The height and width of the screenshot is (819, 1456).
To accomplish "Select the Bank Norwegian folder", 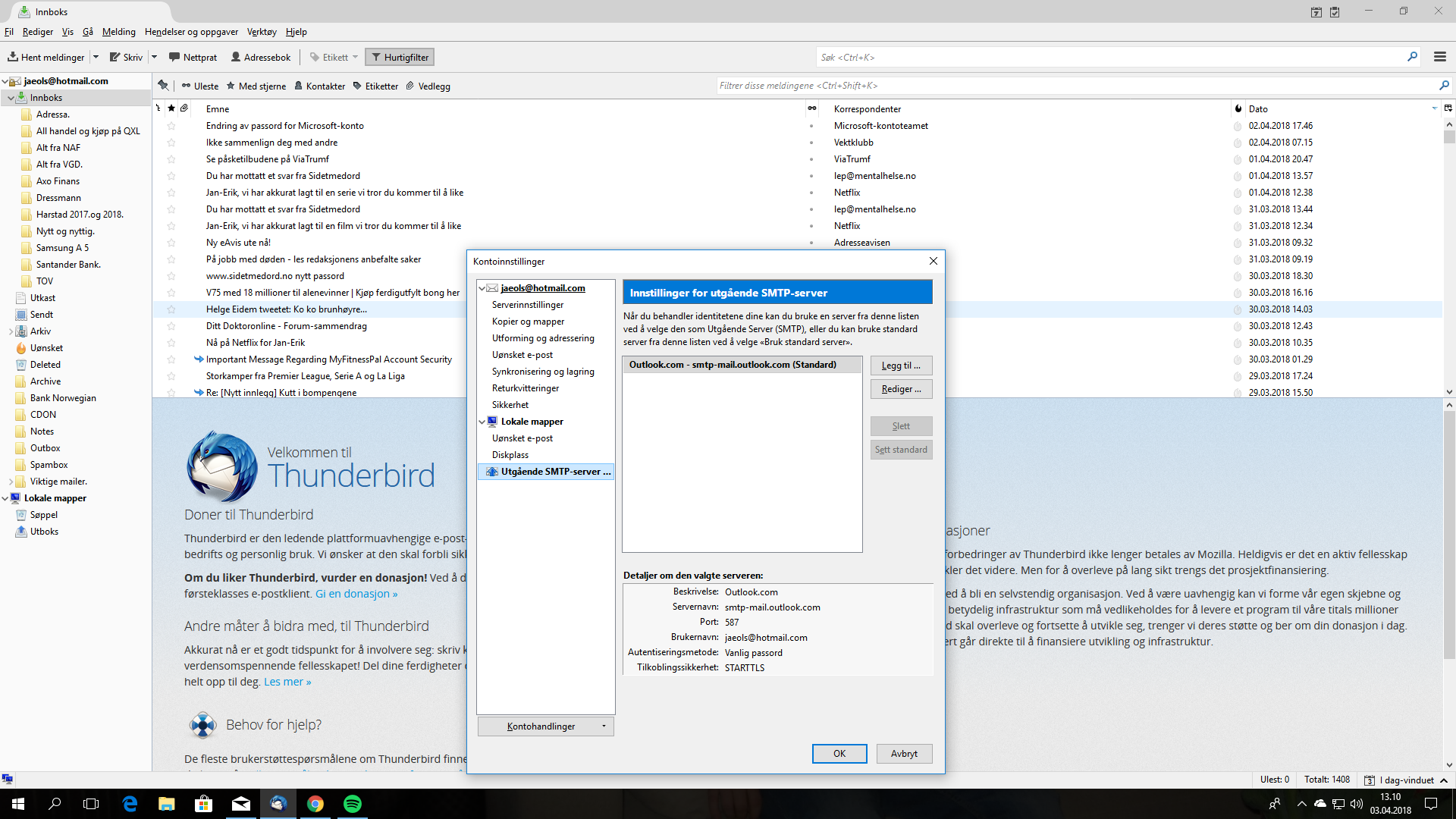I will (63, 398).
